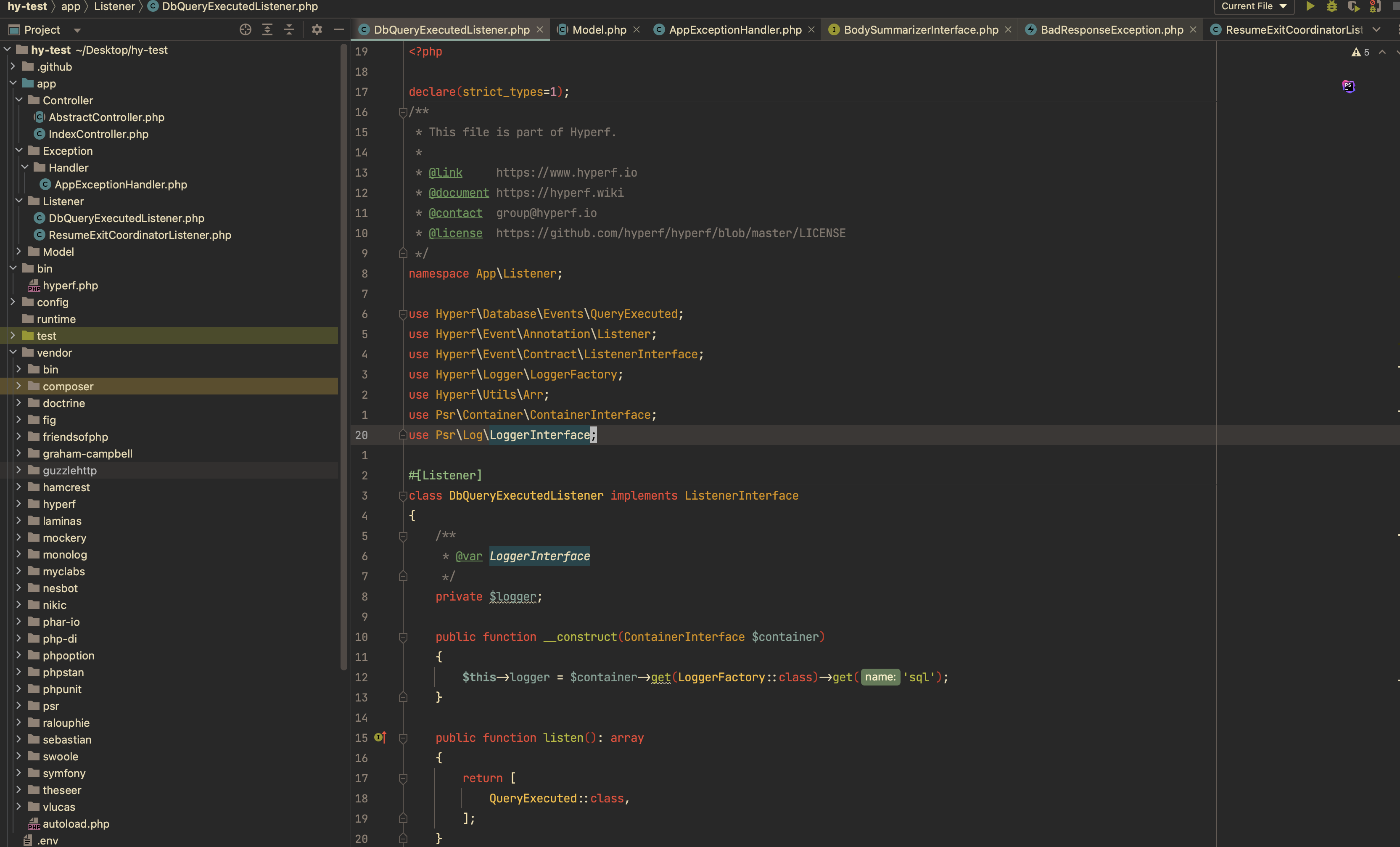Image resolution: width=1400 pixels, height=847 pixels.
Task: Click the 'name:' parameter hint on line 12
Action: point(880,677)
